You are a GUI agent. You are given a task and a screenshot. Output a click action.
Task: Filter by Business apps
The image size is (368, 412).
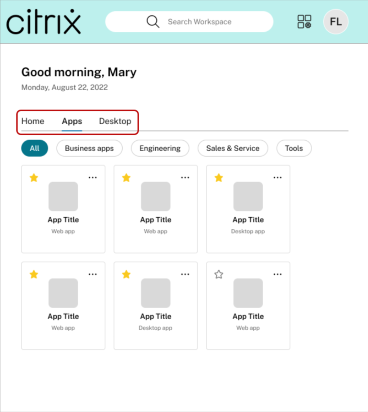89,148
